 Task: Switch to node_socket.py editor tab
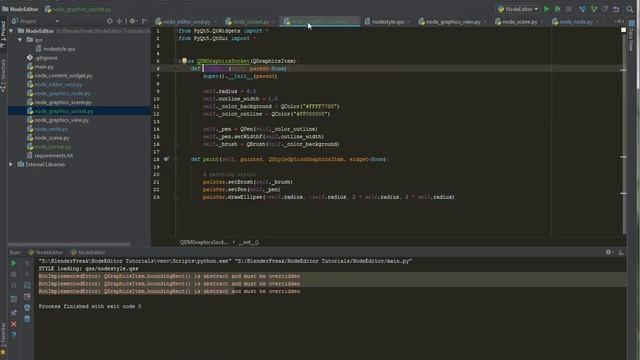point(251,22)
